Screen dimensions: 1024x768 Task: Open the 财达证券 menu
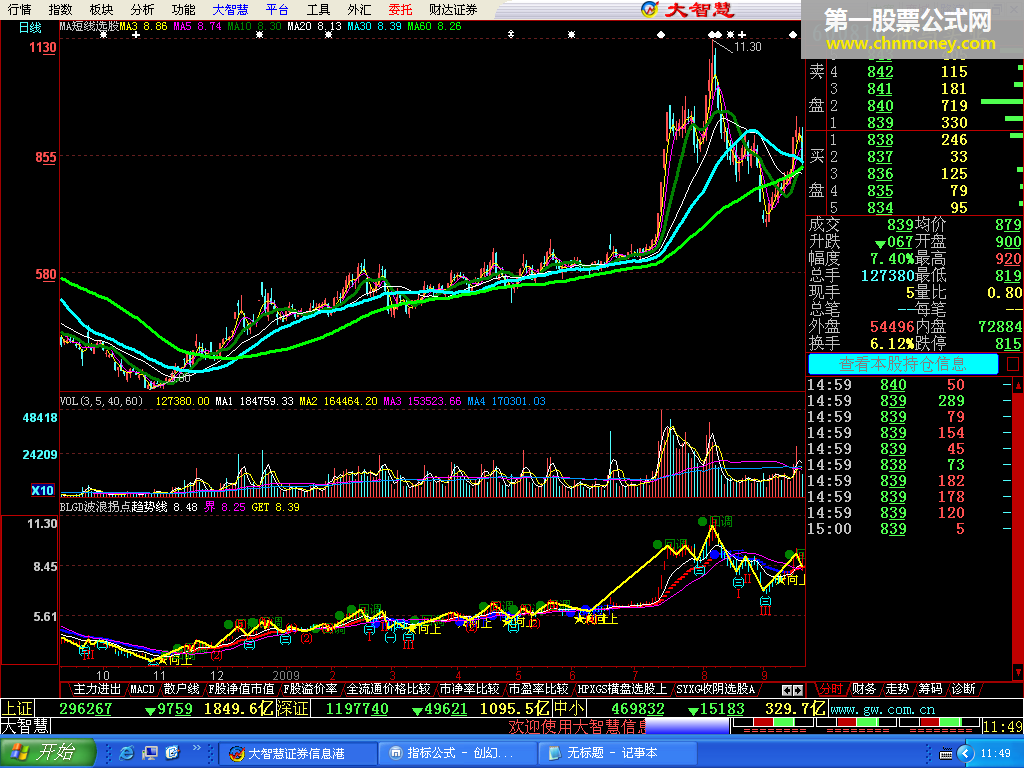pos(453,10)
